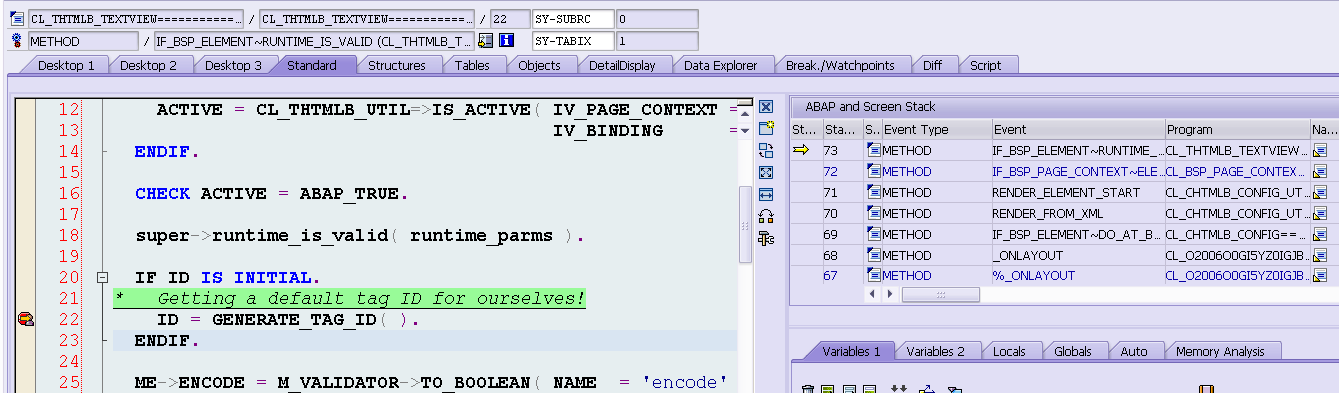Click the navigate icon in stack row 73
Screen dimensions: 1339x393
1320,150
